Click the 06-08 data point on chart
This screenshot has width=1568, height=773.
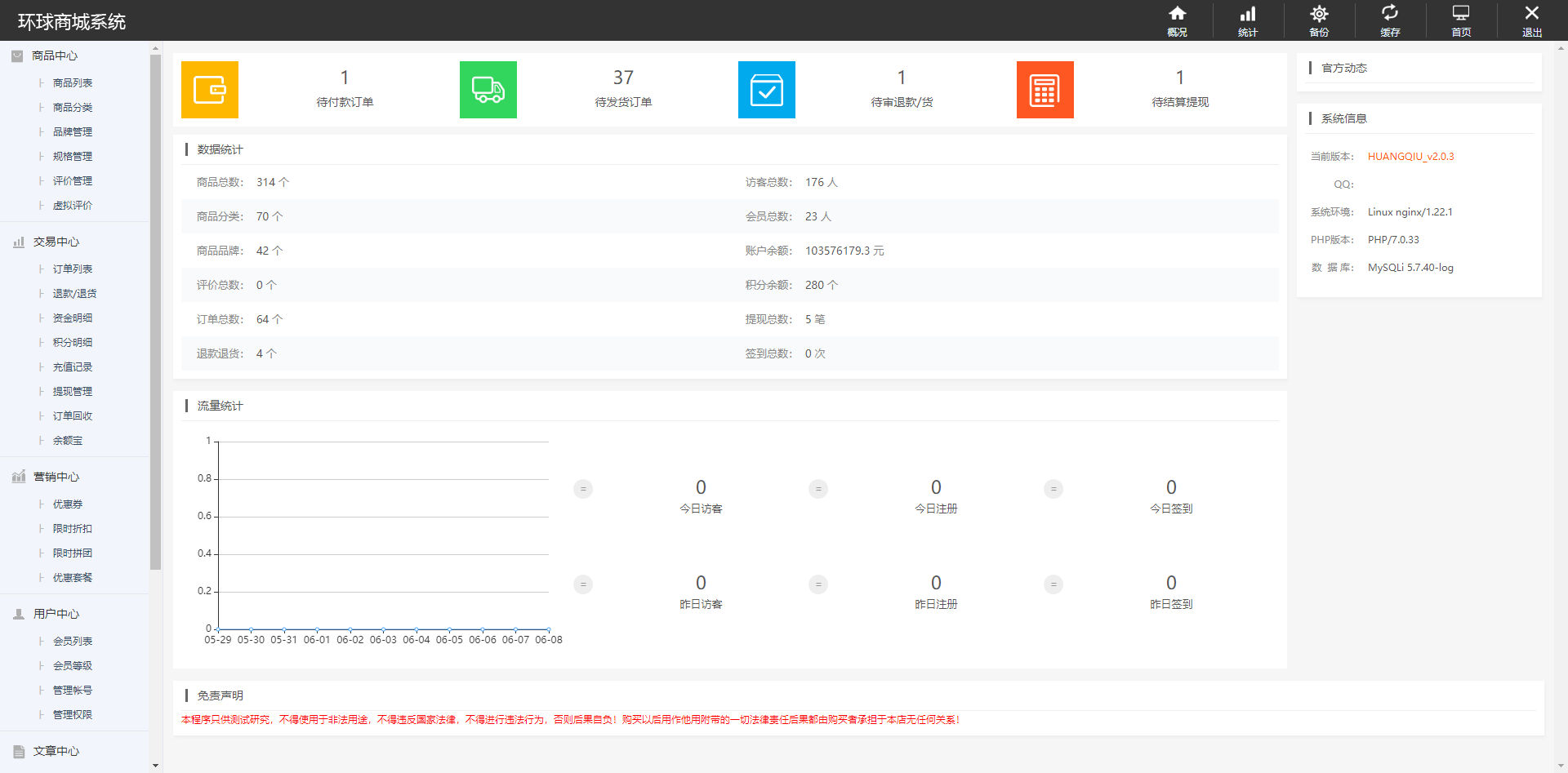(x=549, y=629)
